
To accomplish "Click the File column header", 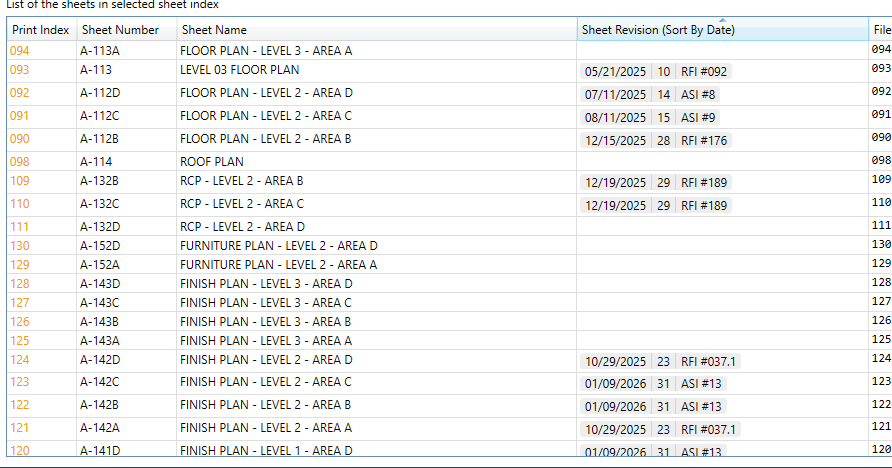I will point(881,30).
